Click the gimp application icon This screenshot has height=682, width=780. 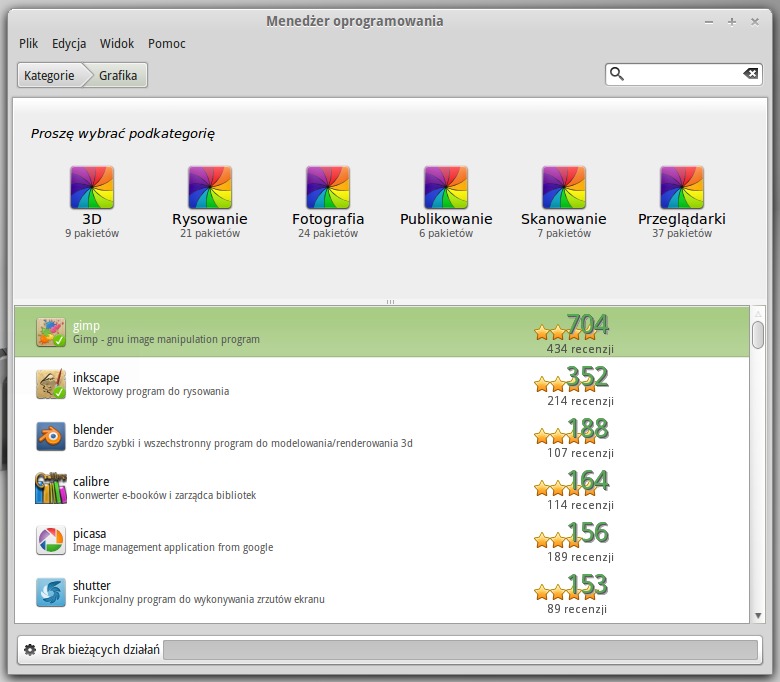(x=51, y=332)
